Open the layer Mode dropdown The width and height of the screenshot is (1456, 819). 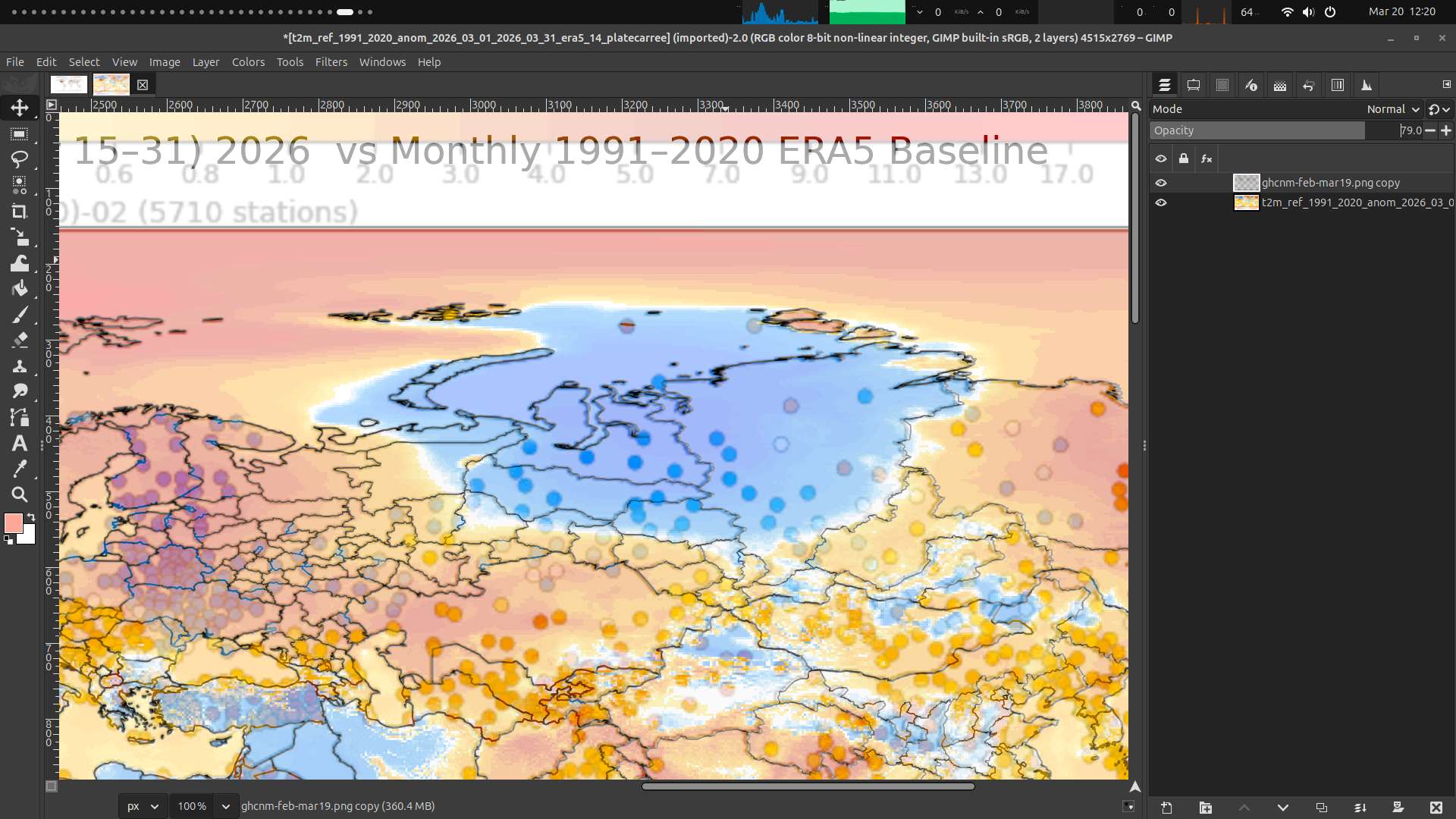1393,109
